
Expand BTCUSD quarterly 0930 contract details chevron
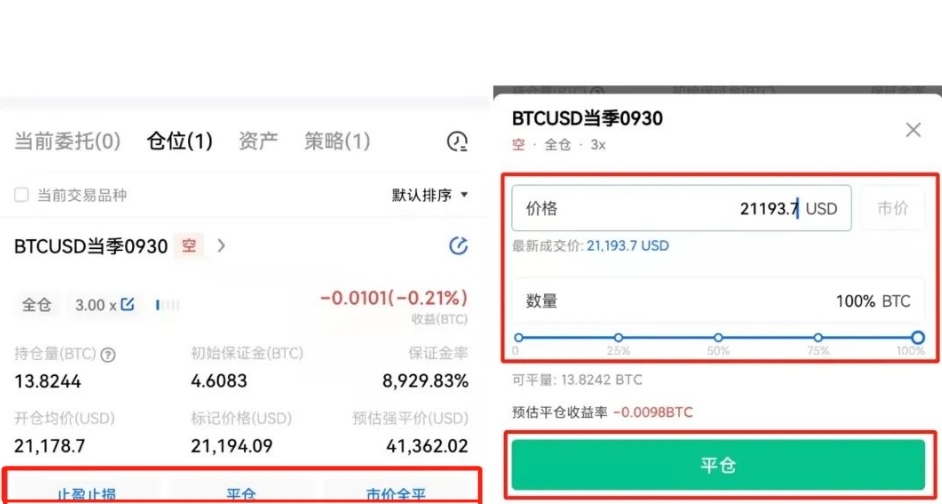221,246
